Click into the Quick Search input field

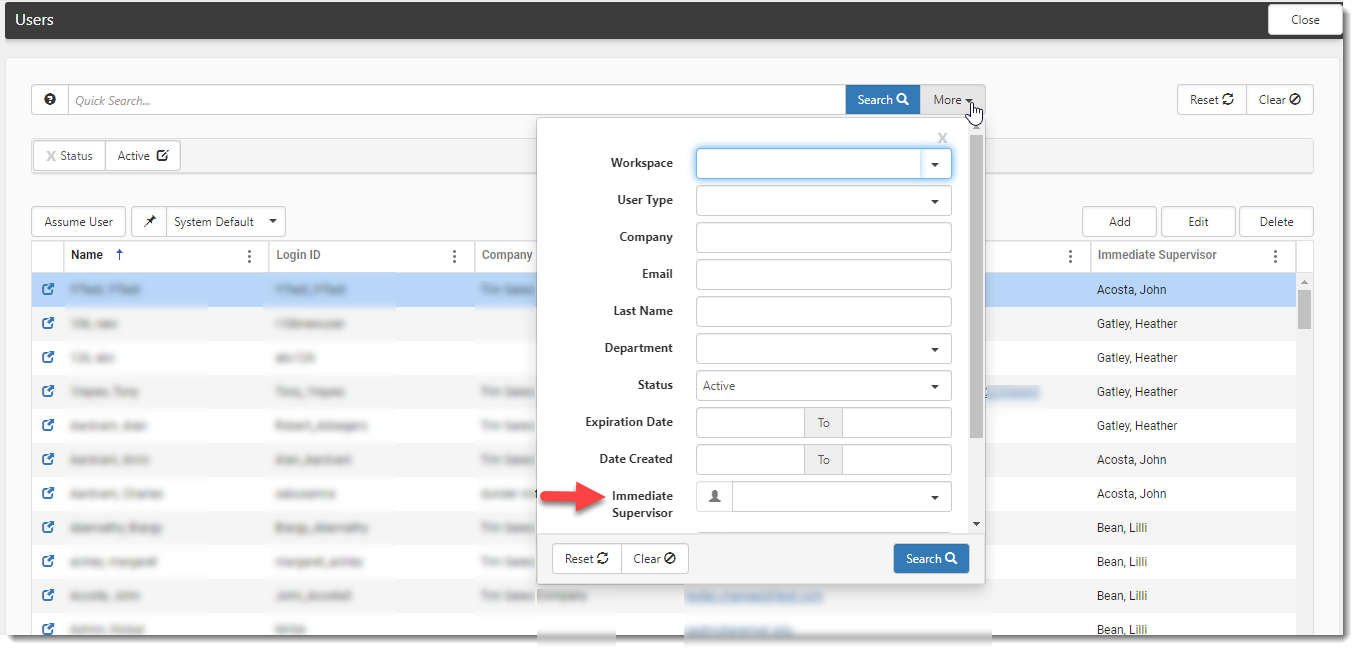click(x=455, y=100)
